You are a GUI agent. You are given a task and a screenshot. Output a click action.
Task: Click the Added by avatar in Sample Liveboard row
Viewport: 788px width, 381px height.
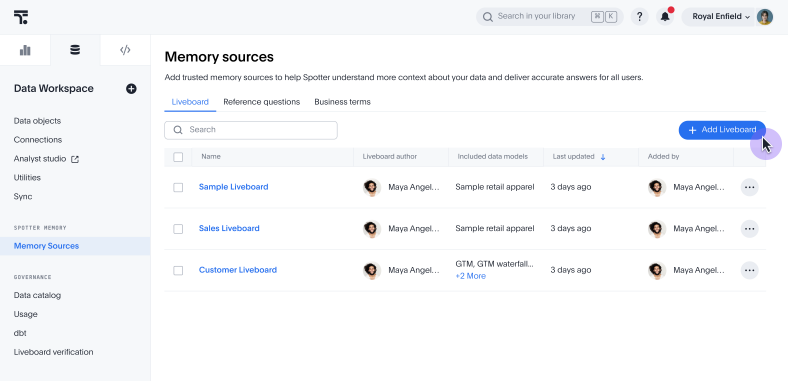pos(657,187)
